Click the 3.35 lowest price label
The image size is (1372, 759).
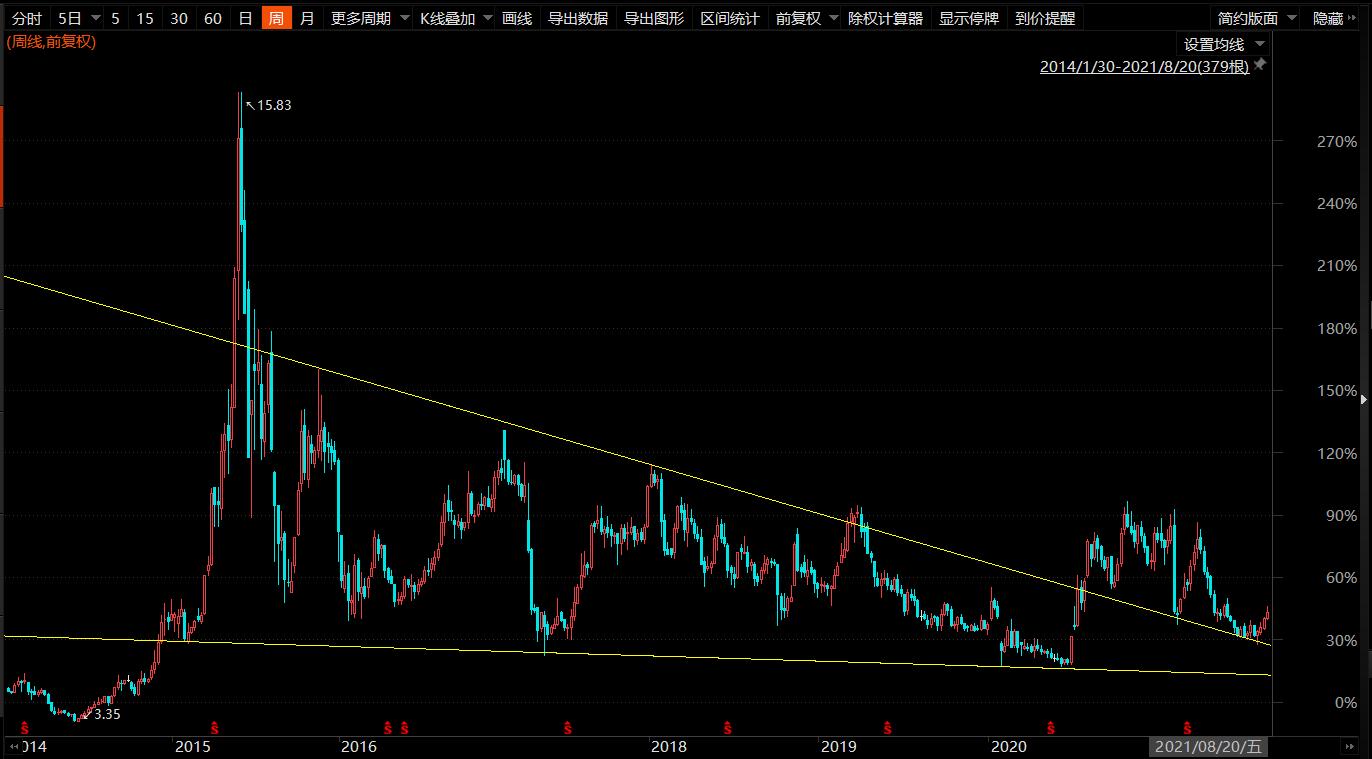point(107,714)
